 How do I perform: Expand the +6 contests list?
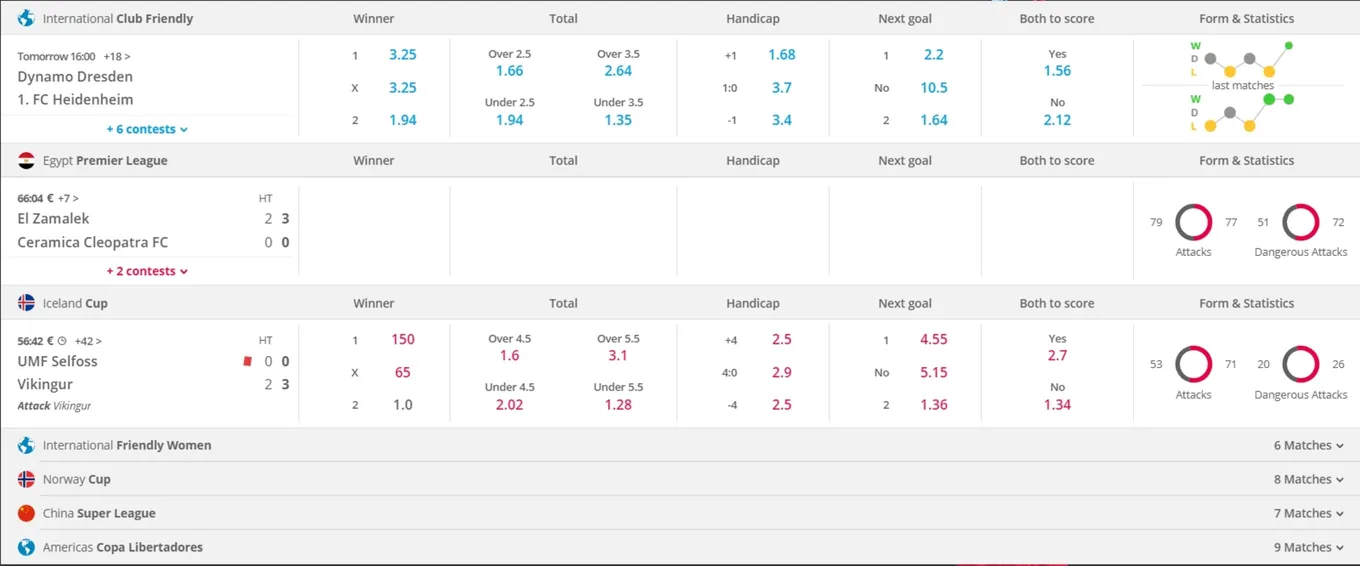pos(147,129)
